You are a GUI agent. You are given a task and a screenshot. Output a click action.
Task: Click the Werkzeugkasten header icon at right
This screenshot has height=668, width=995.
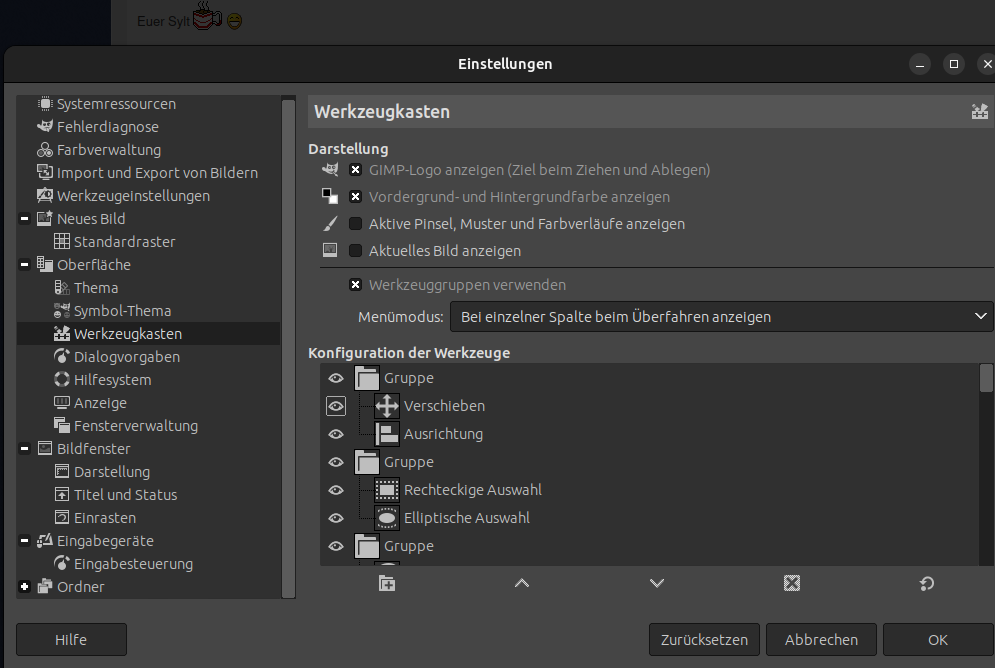979,112
